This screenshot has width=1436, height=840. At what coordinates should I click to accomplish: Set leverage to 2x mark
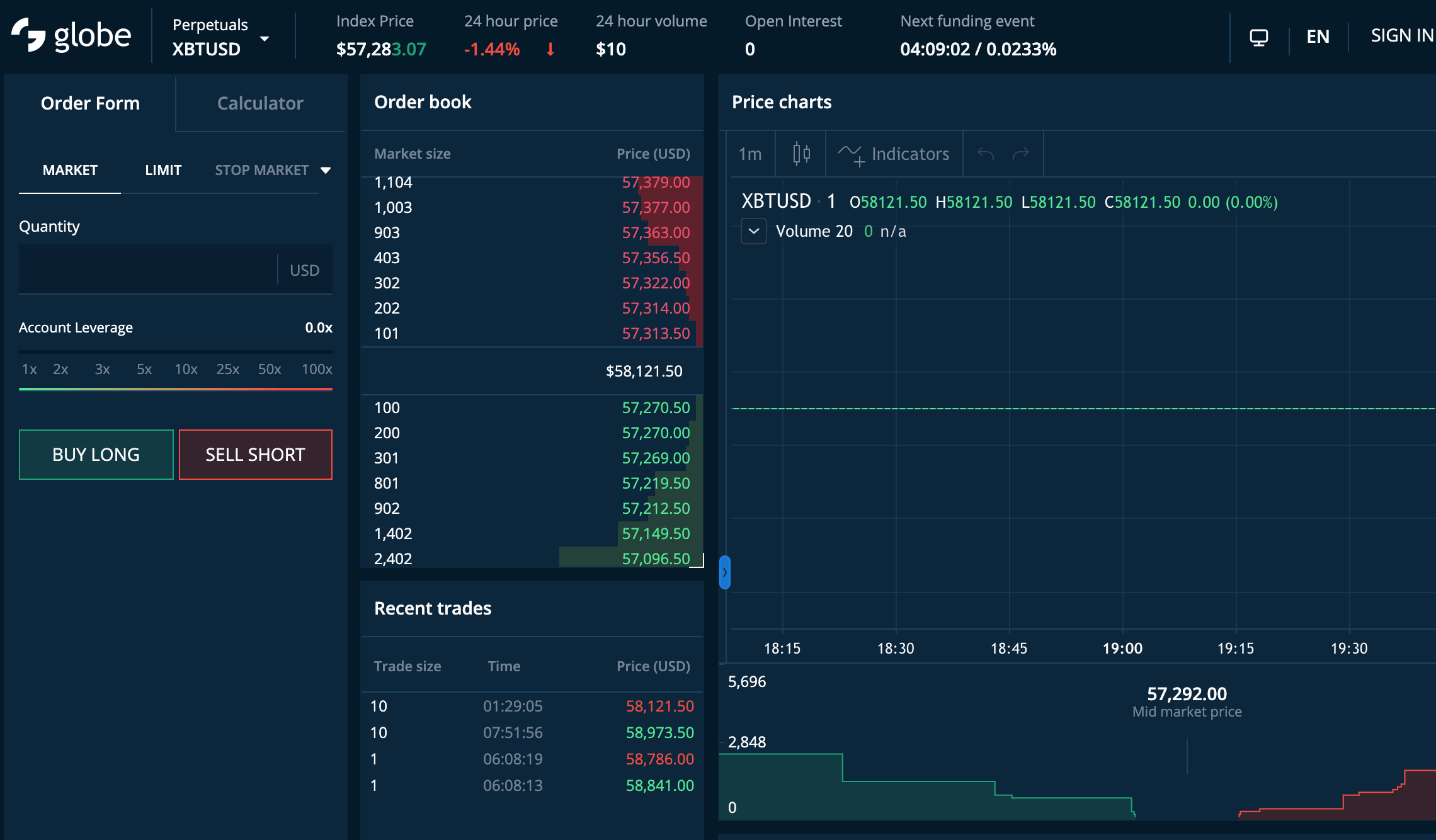coord(60,369)
